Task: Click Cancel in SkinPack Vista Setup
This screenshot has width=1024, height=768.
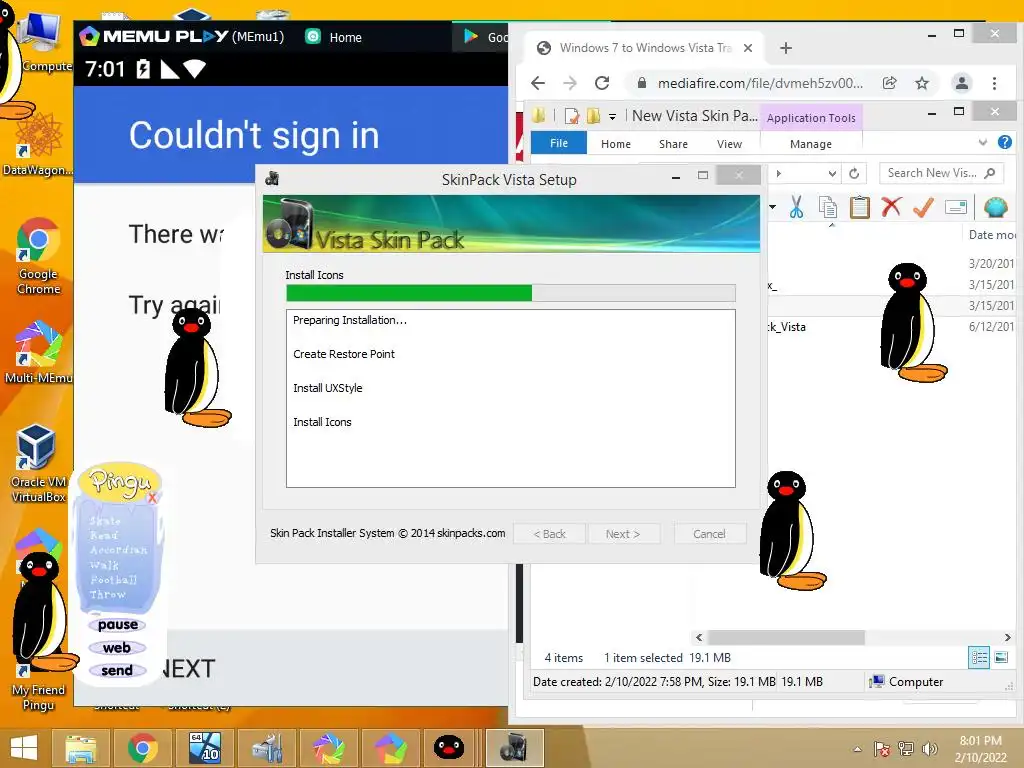Action: 709,534
